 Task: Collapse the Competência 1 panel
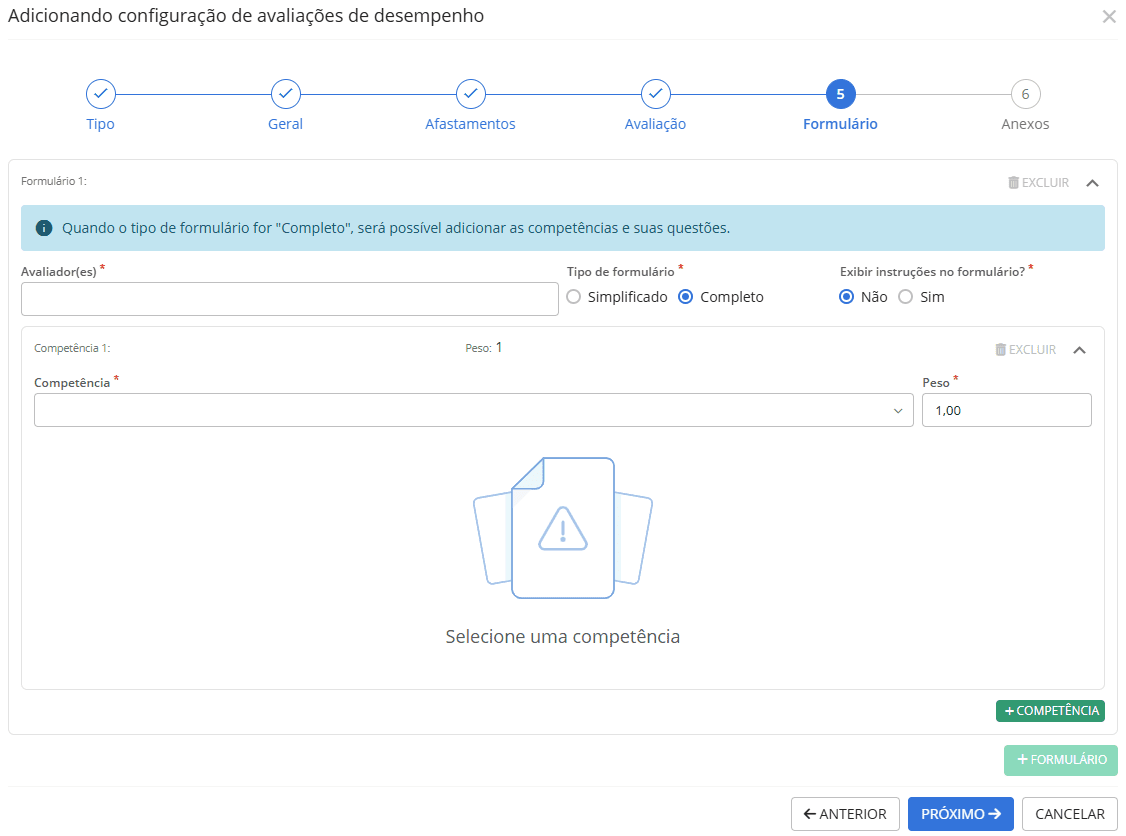(1079, 350)
